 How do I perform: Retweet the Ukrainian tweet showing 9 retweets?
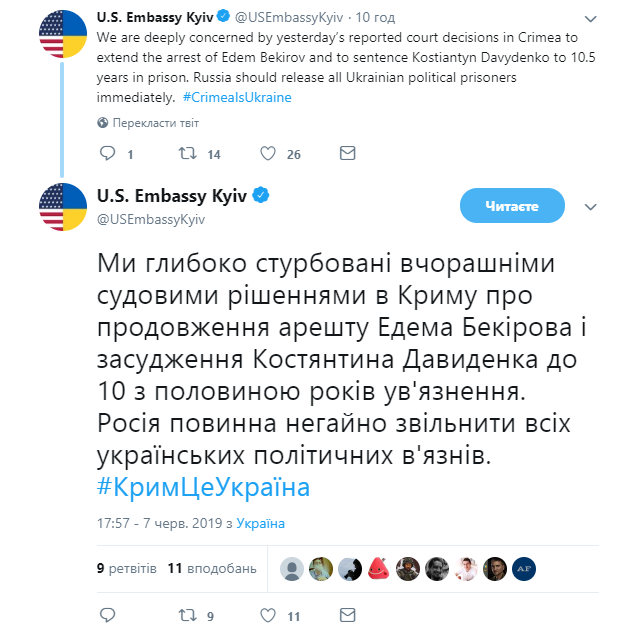186,616
